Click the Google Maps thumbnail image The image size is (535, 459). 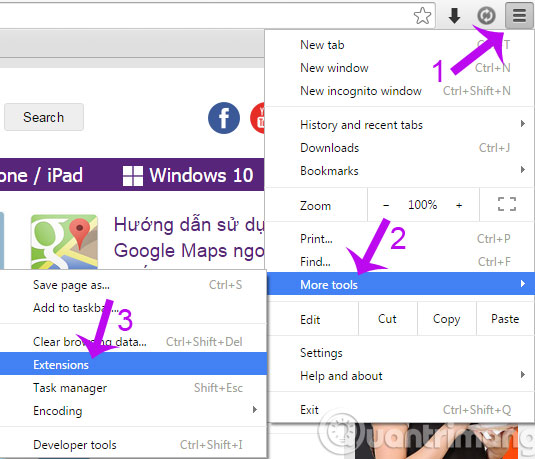pos(64,241)
